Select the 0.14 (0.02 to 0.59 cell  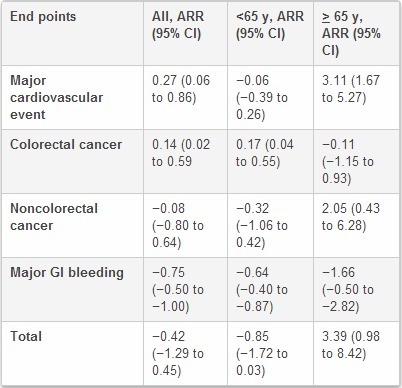click(185, 161)
